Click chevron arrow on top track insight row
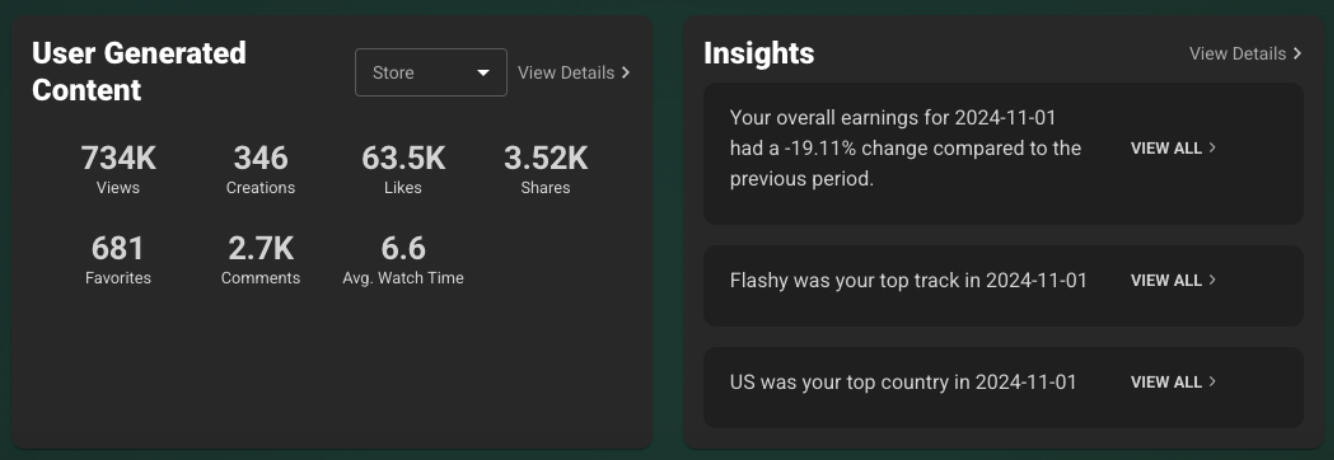Image resolution: width=1334 pixels, height=460 pixels. tap(1213, 280)
